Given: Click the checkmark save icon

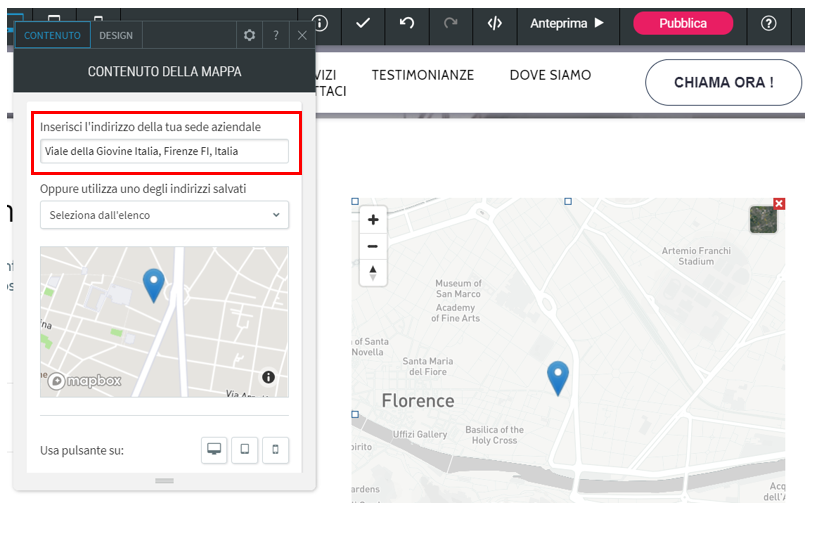Looking at the screenshot, I should pos(363,23).
